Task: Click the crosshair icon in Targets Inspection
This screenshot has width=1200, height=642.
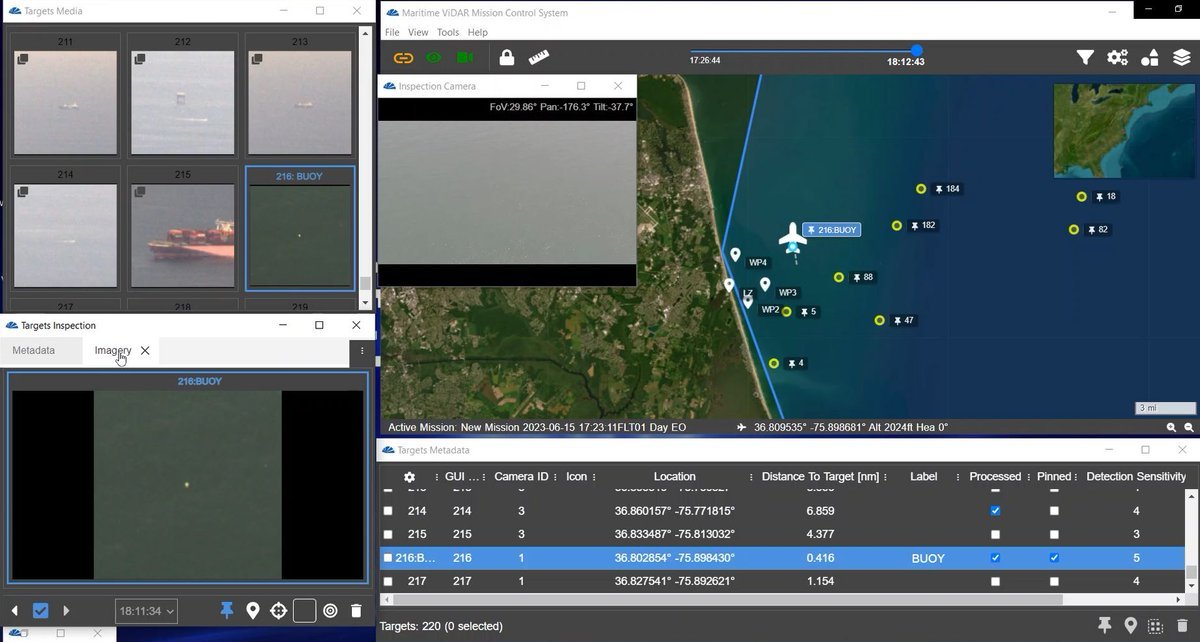Action: [x=279, y=610]
